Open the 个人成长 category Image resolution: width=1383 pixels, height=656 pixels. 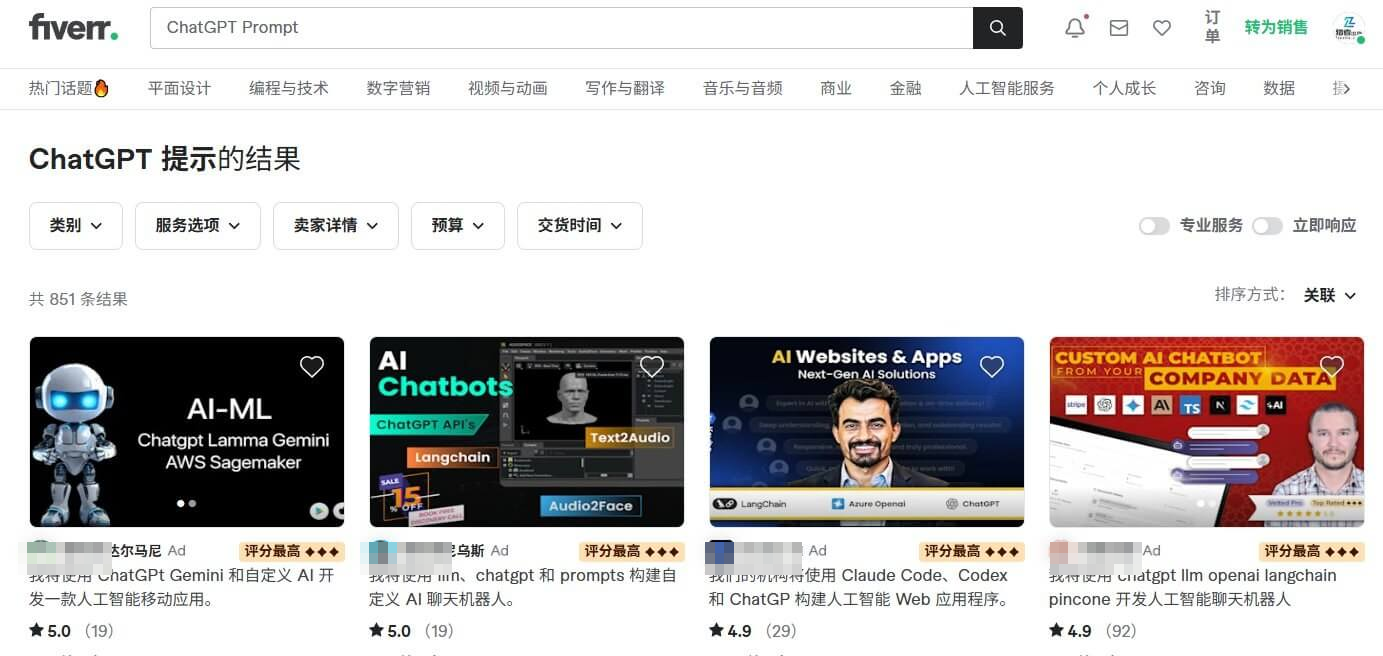pyautogui.click(x=1124, y=88)
